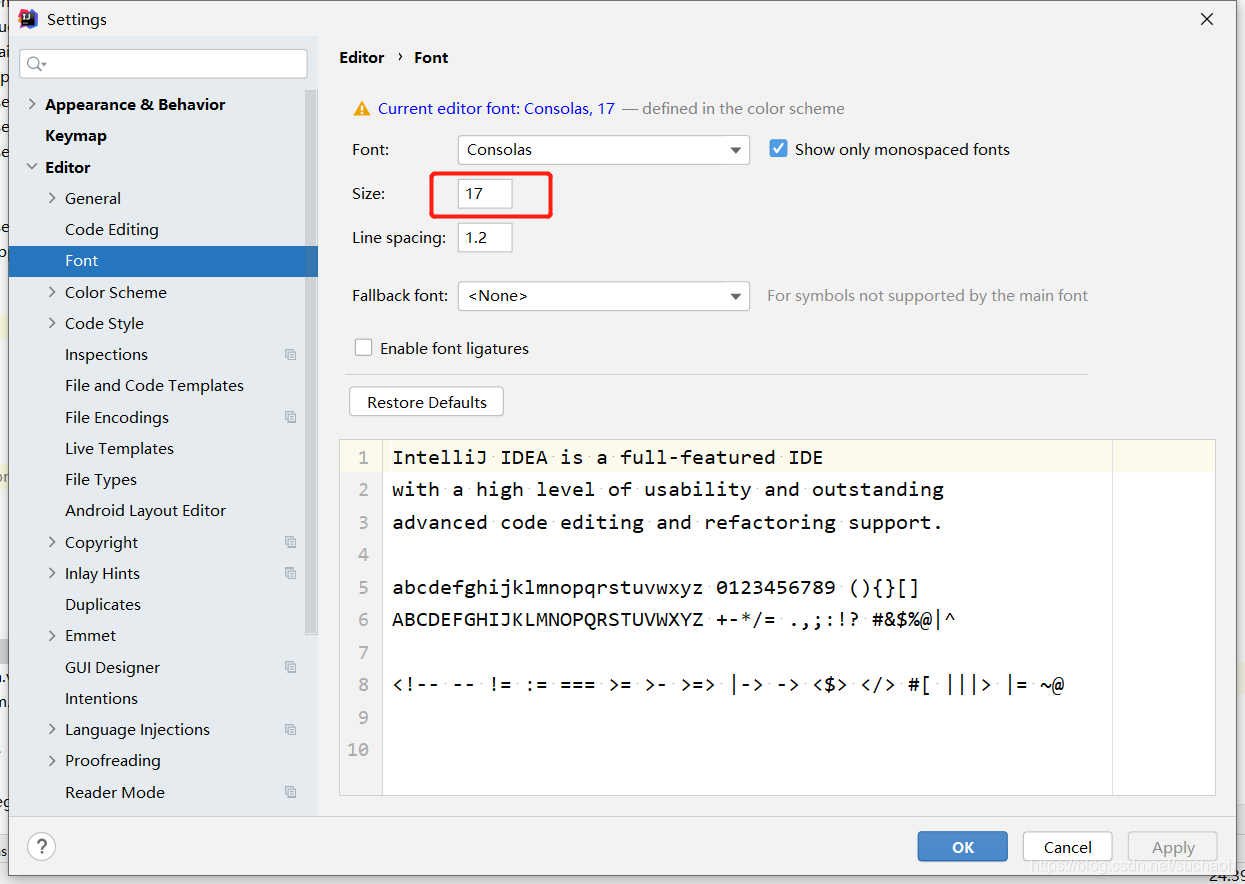Click the IntelliJ logo in title bar
The image size is (1245, 884).
(28, 19)
